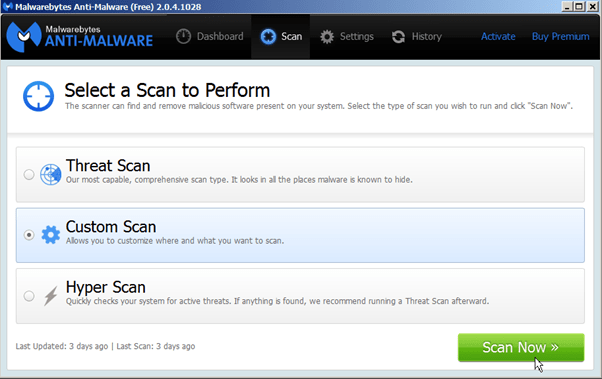Click the Hyper Scan lightning bolt icon

click(x=50, y=296)
